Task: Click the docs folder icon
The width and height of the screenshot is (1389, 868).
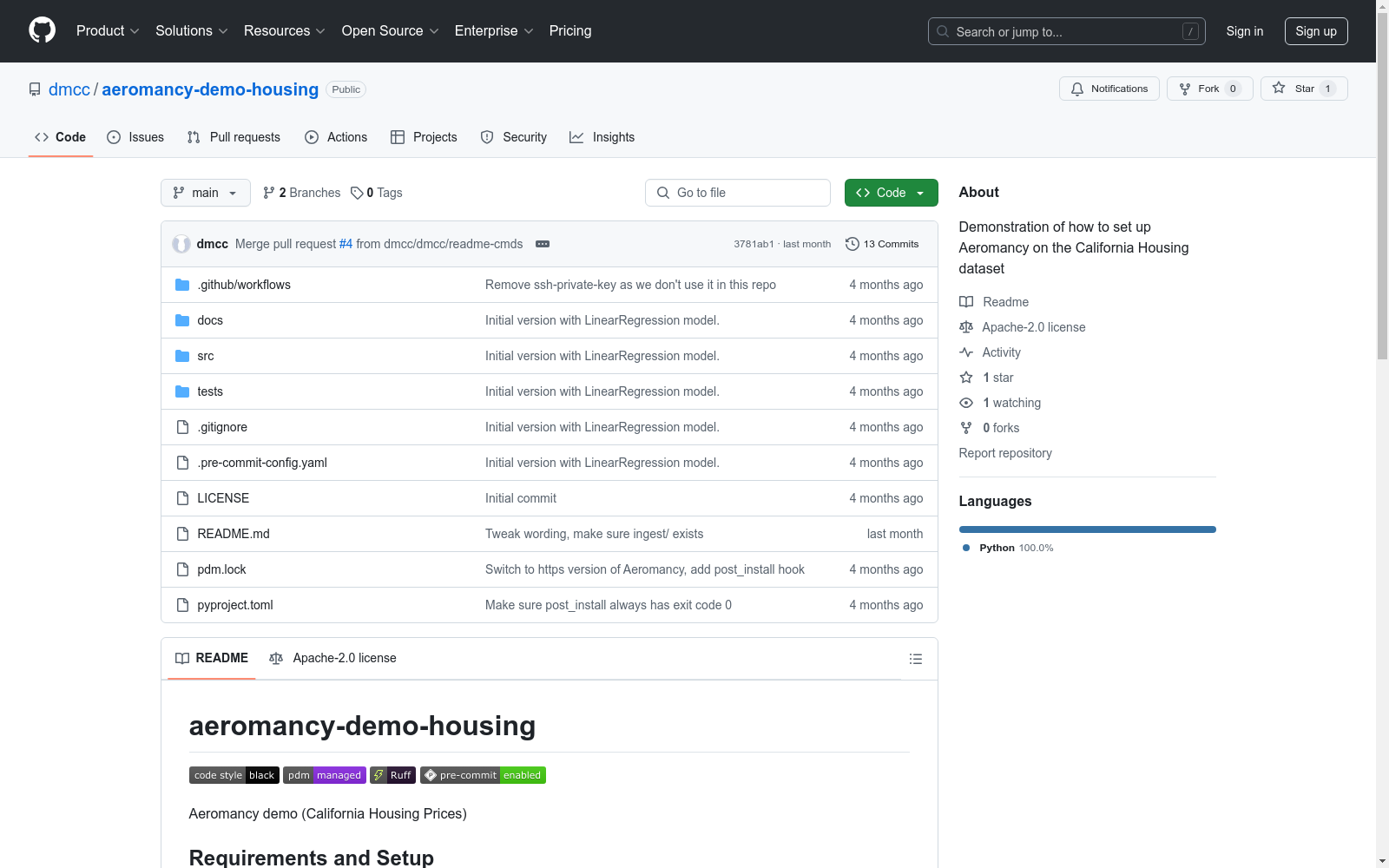Action: point(182,320)
